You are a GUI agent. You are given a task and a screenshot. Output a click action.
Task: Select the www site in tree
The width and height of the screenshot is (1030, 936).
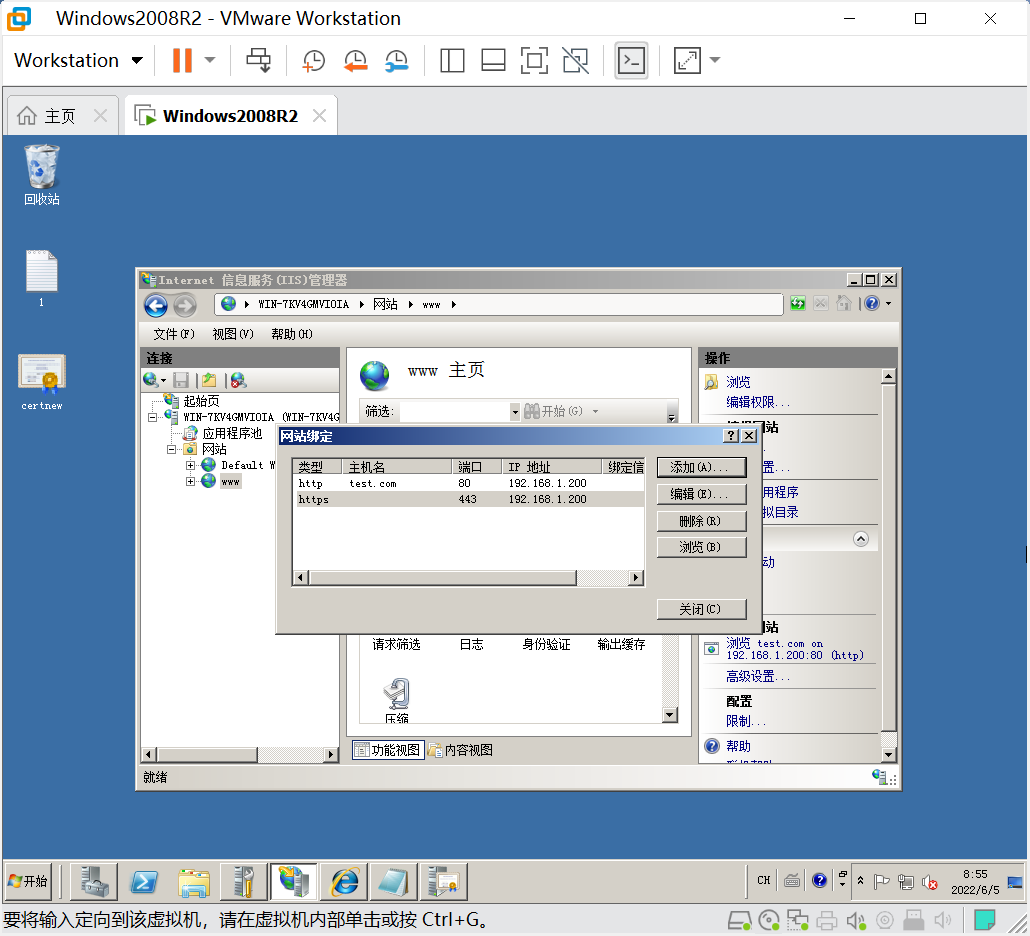point(230,481)
